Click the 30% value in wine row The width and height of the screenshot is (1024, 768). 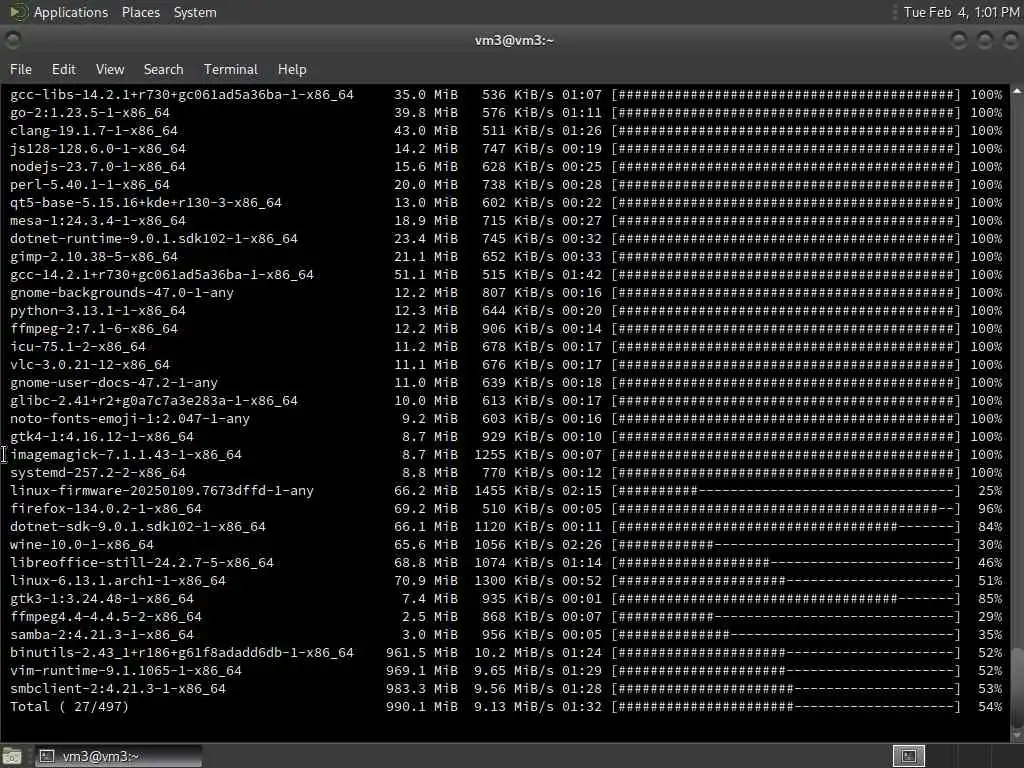click(x=990, y=545)
